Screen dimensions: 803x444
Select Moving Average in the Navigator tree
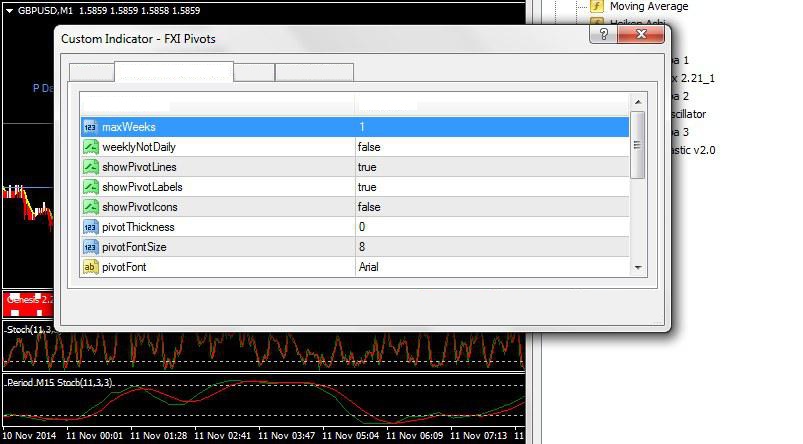coord(649,6)
